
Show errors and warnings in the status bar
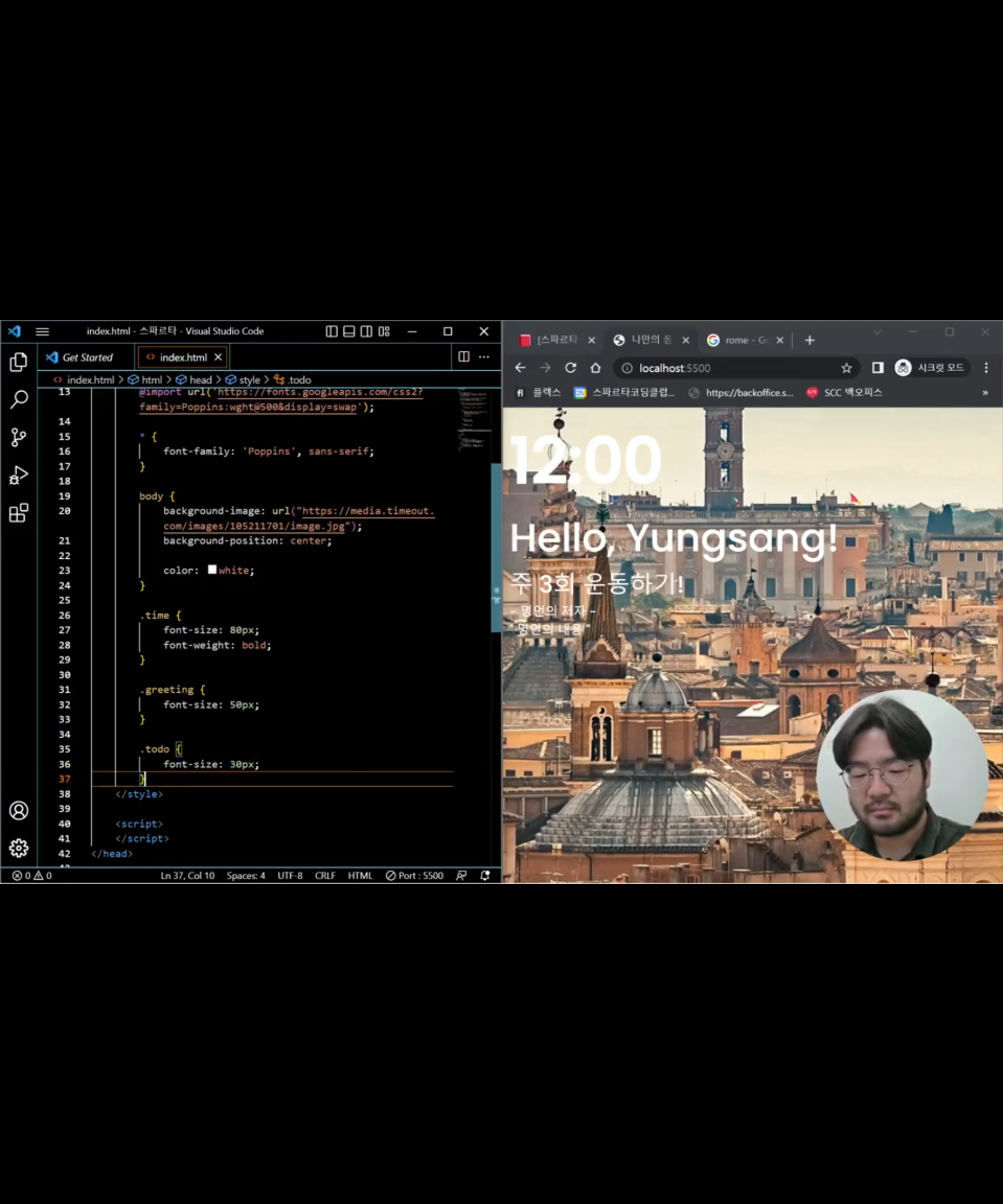click(32, 875)
